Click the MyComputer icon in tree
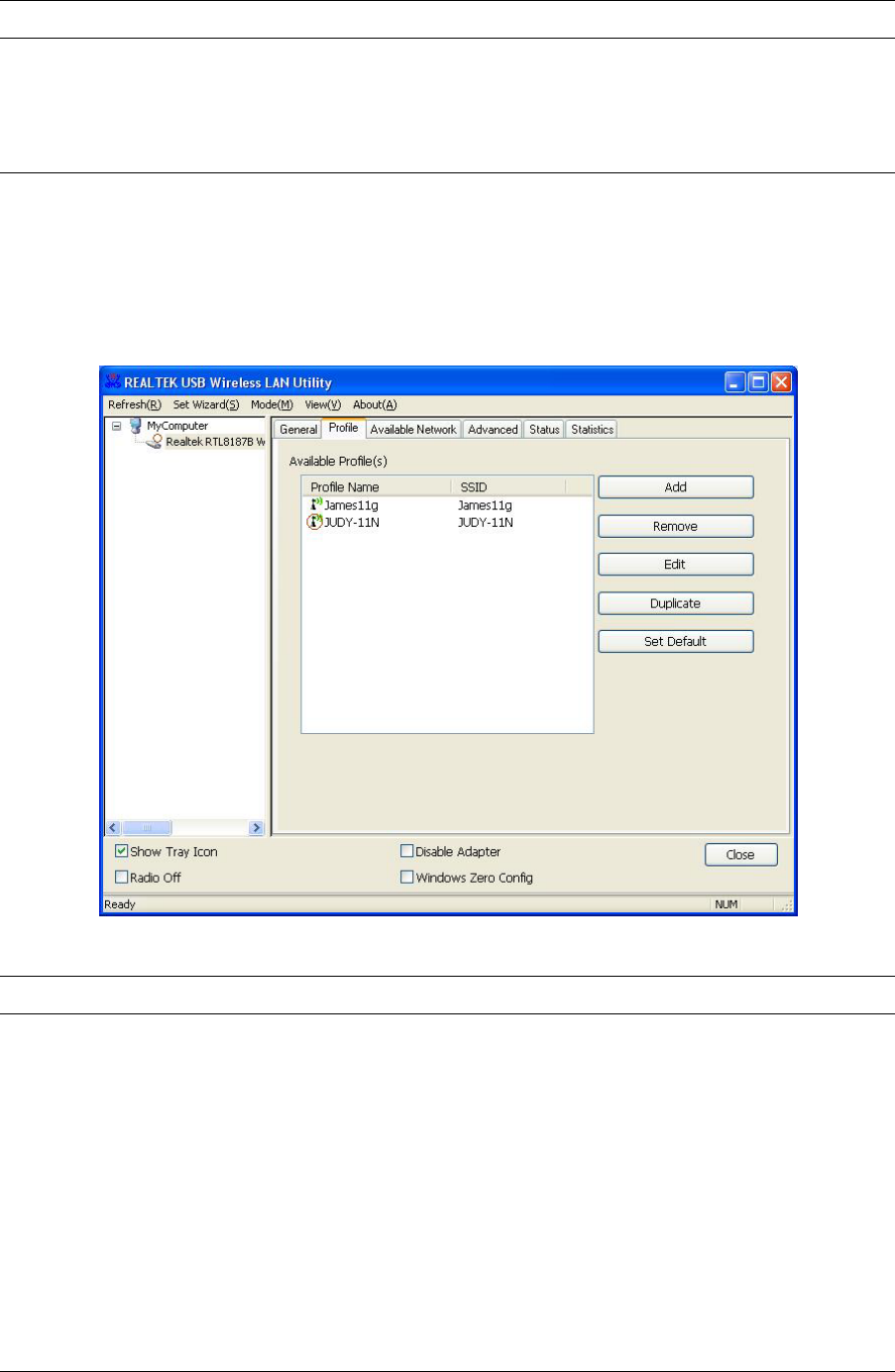The width and height of the screenshot is (895, 1372). 136,426
